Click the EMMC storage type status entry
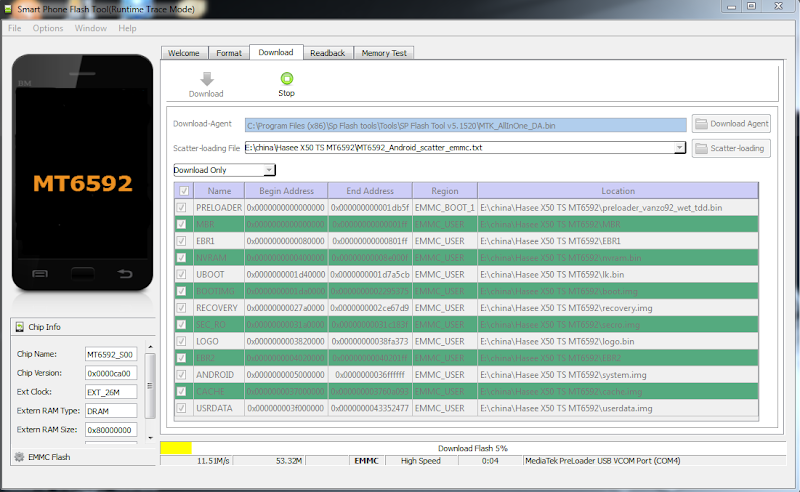This screenshot has width=800, height=492. 366,461
